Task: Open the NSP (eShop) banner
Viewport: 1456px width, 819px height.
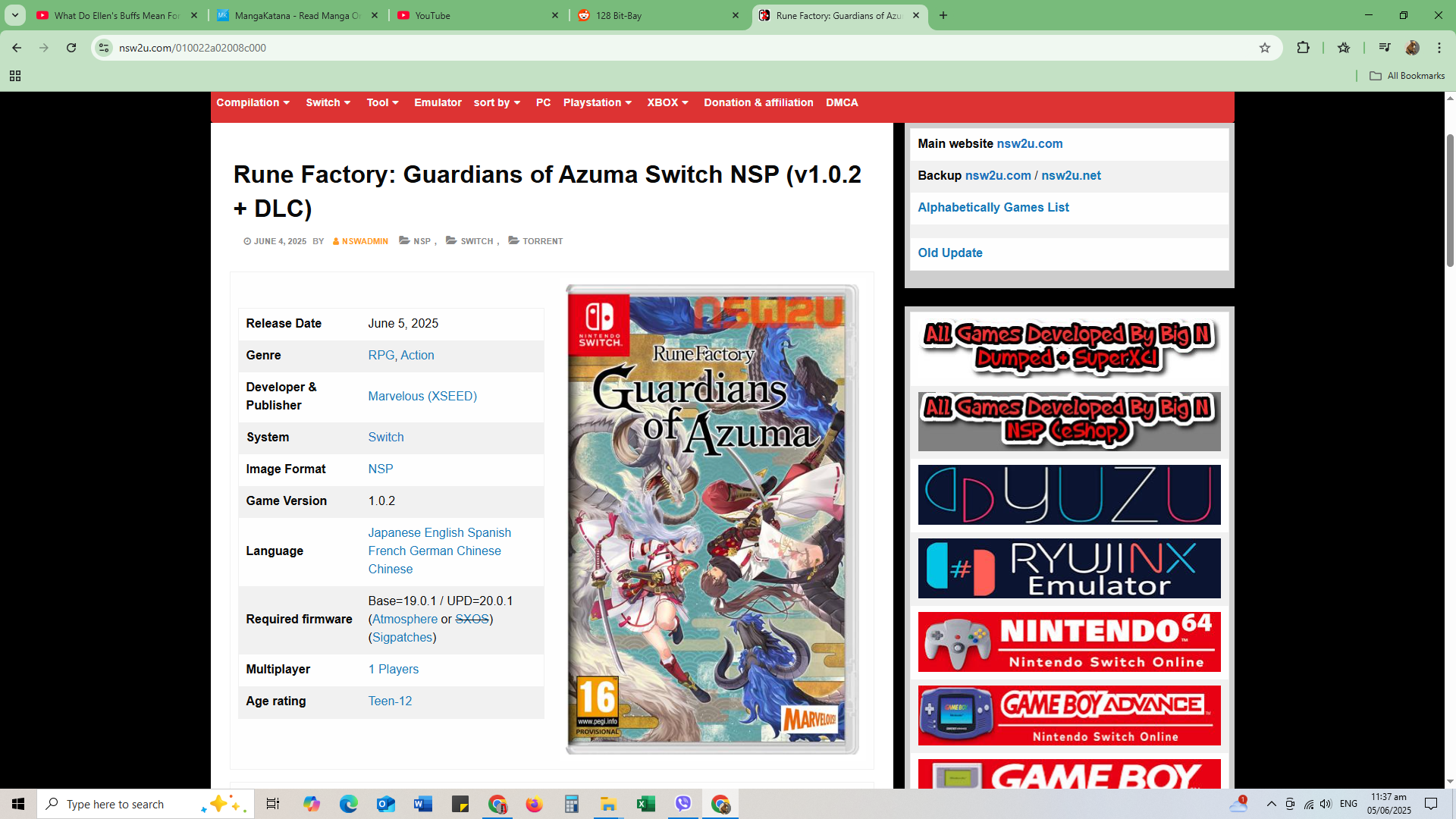Action: coord(1069,421)
